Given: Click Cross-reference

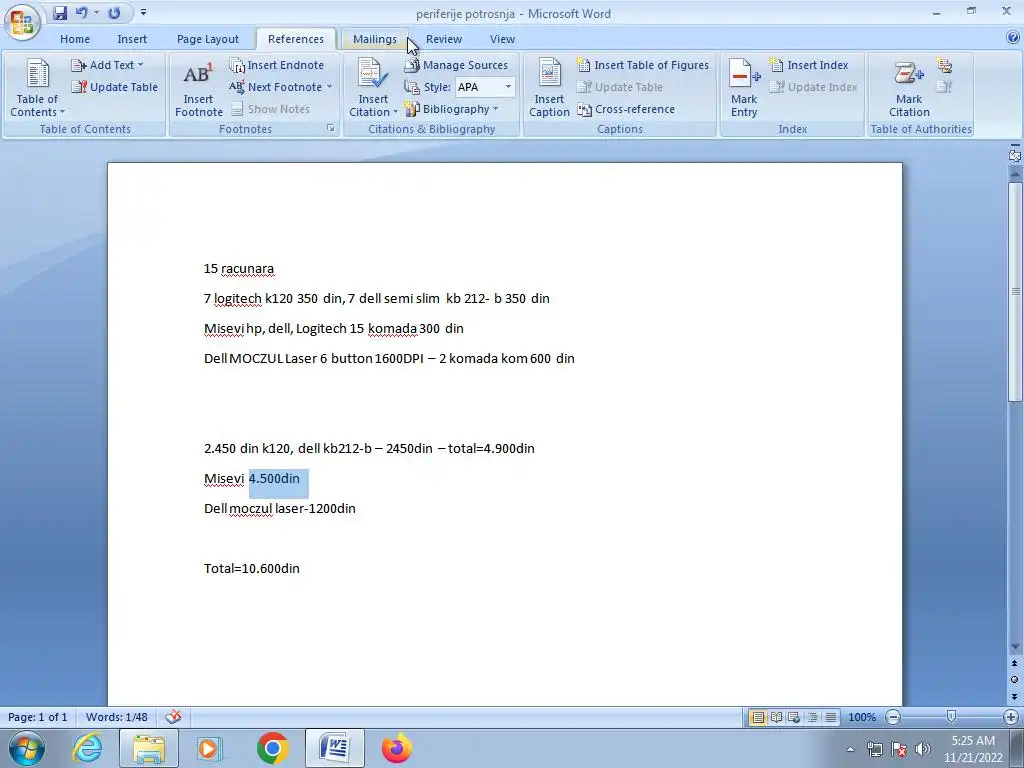Looking at the screenshot, I should point(626,109).
